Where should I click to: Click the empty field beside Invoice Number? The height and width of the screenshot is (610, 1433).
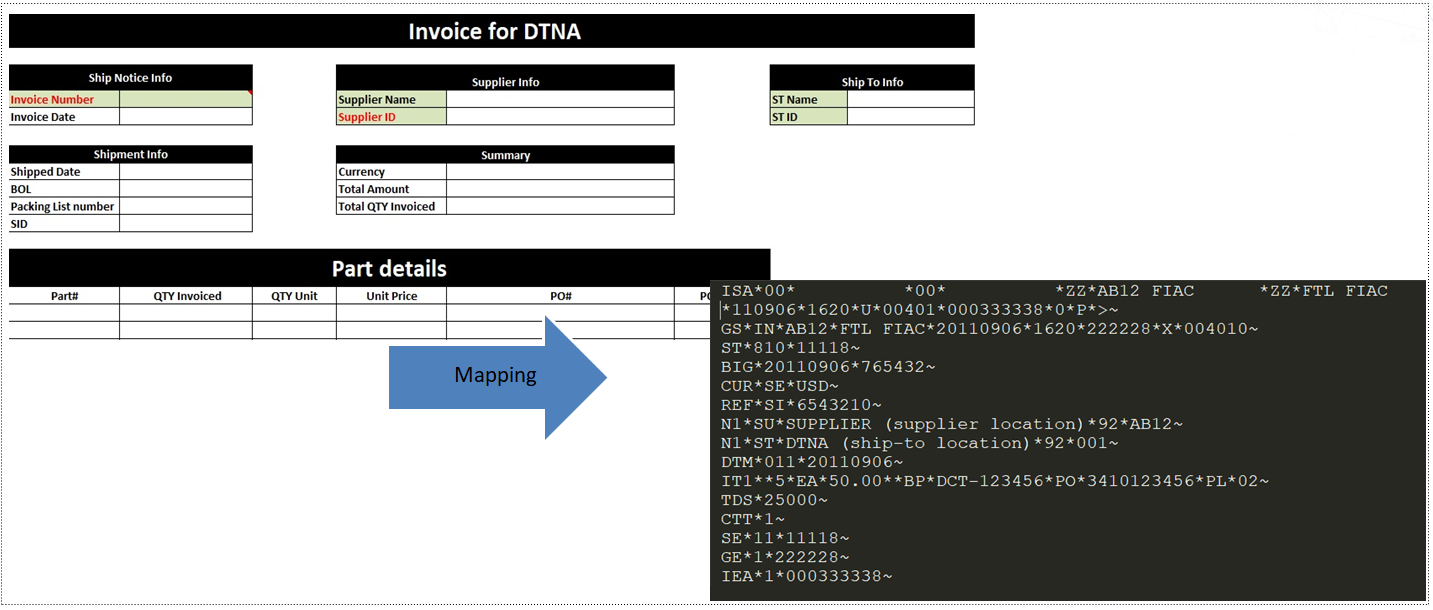point(186,99)
